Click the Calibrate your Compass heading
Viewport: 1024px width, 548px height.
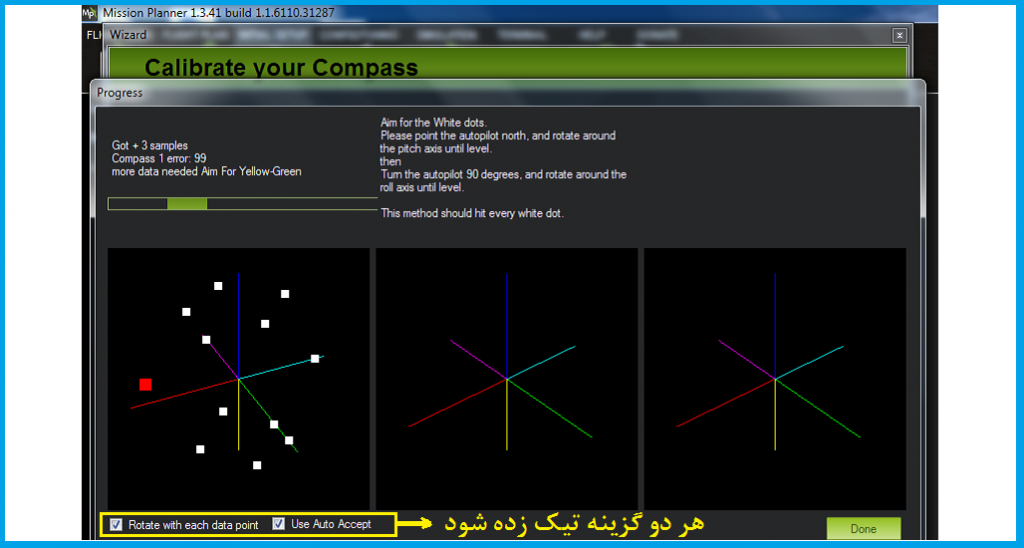[281, 68]
